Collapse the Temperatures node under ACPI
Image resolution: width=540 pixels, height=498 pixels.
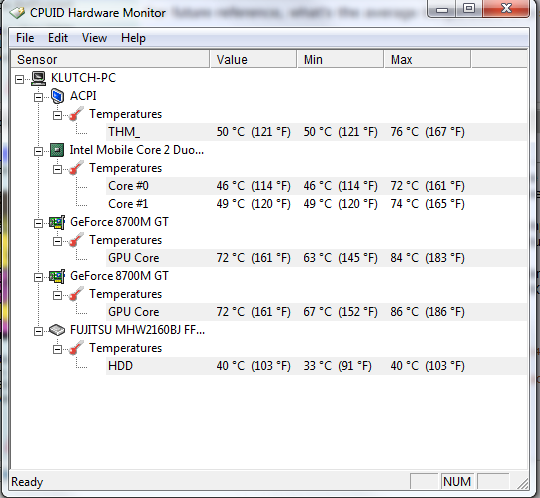click(58, 115)
